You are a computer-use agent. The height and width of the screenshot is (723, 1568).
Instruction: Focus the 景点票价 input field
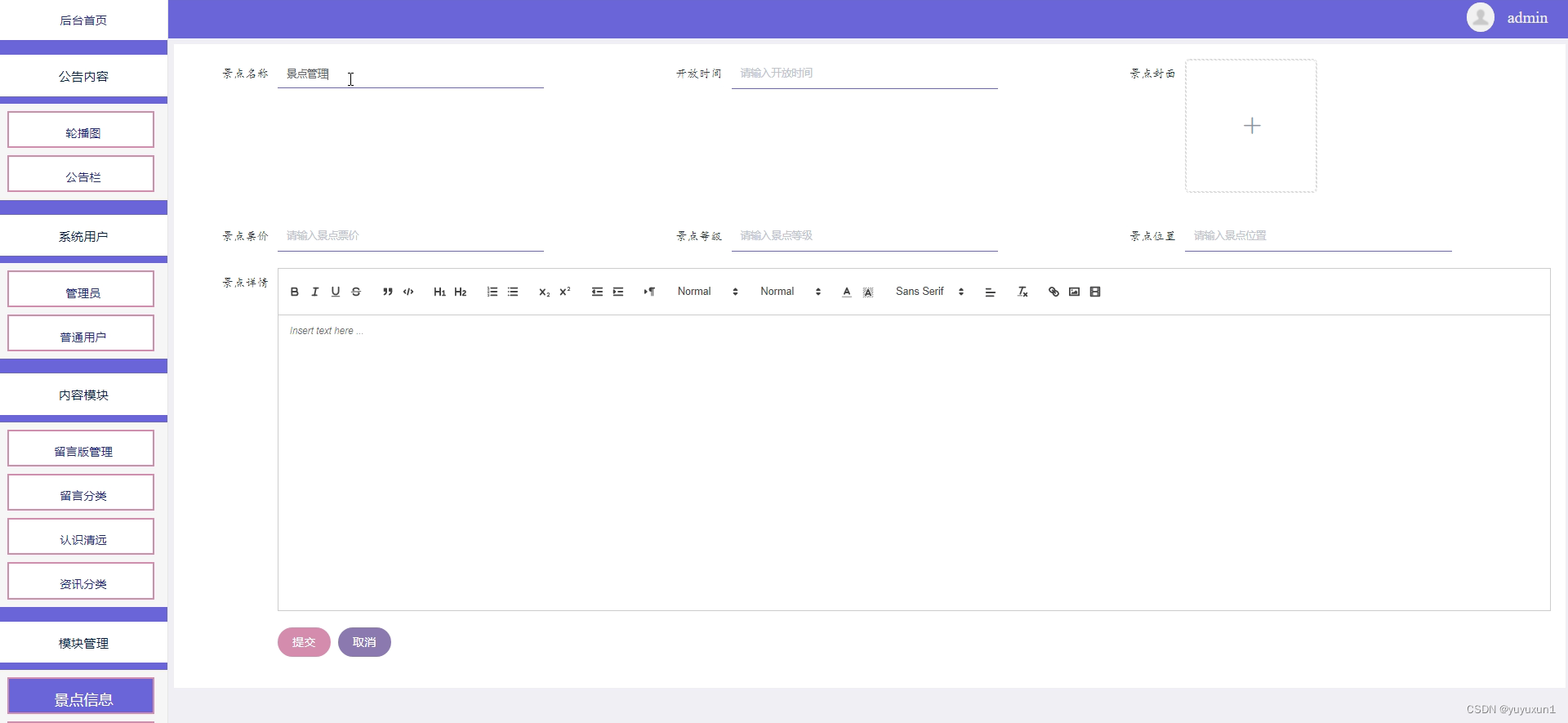tap(411, 236)
